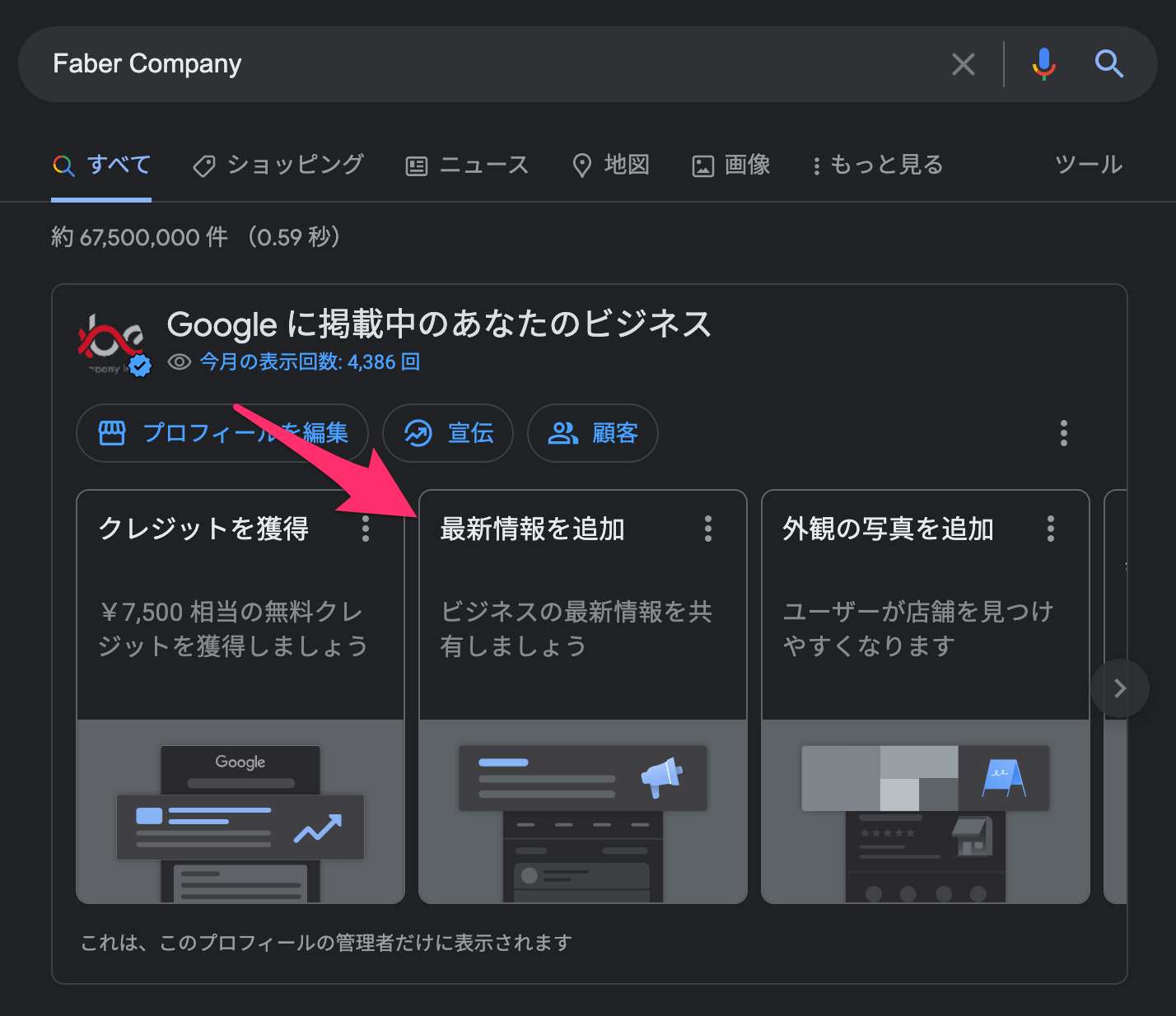Go to the 地図 tab
The width and height of the screenshot is (1176, 1016).
coord(611,165)
